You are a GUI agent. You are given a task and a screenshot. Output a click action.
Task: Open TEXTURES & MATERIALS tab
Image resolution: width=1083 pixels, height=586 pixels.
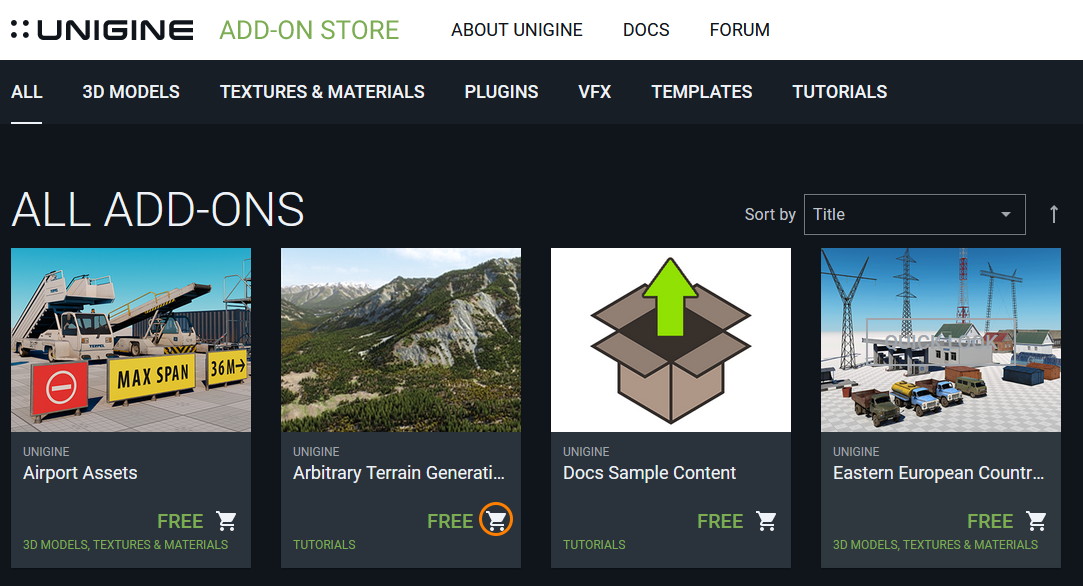click(x=322, y=92)
